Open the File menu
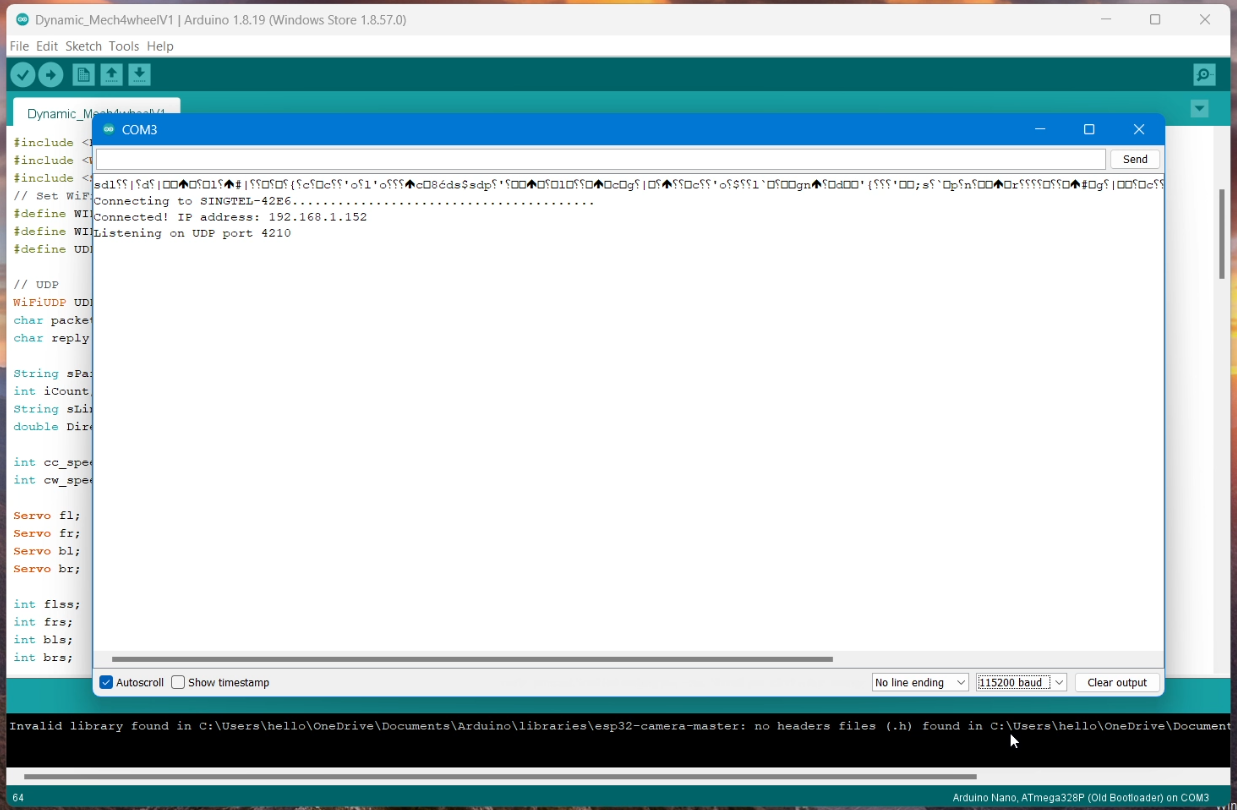This screenshot has height=810, width=1237. (19, 46)
